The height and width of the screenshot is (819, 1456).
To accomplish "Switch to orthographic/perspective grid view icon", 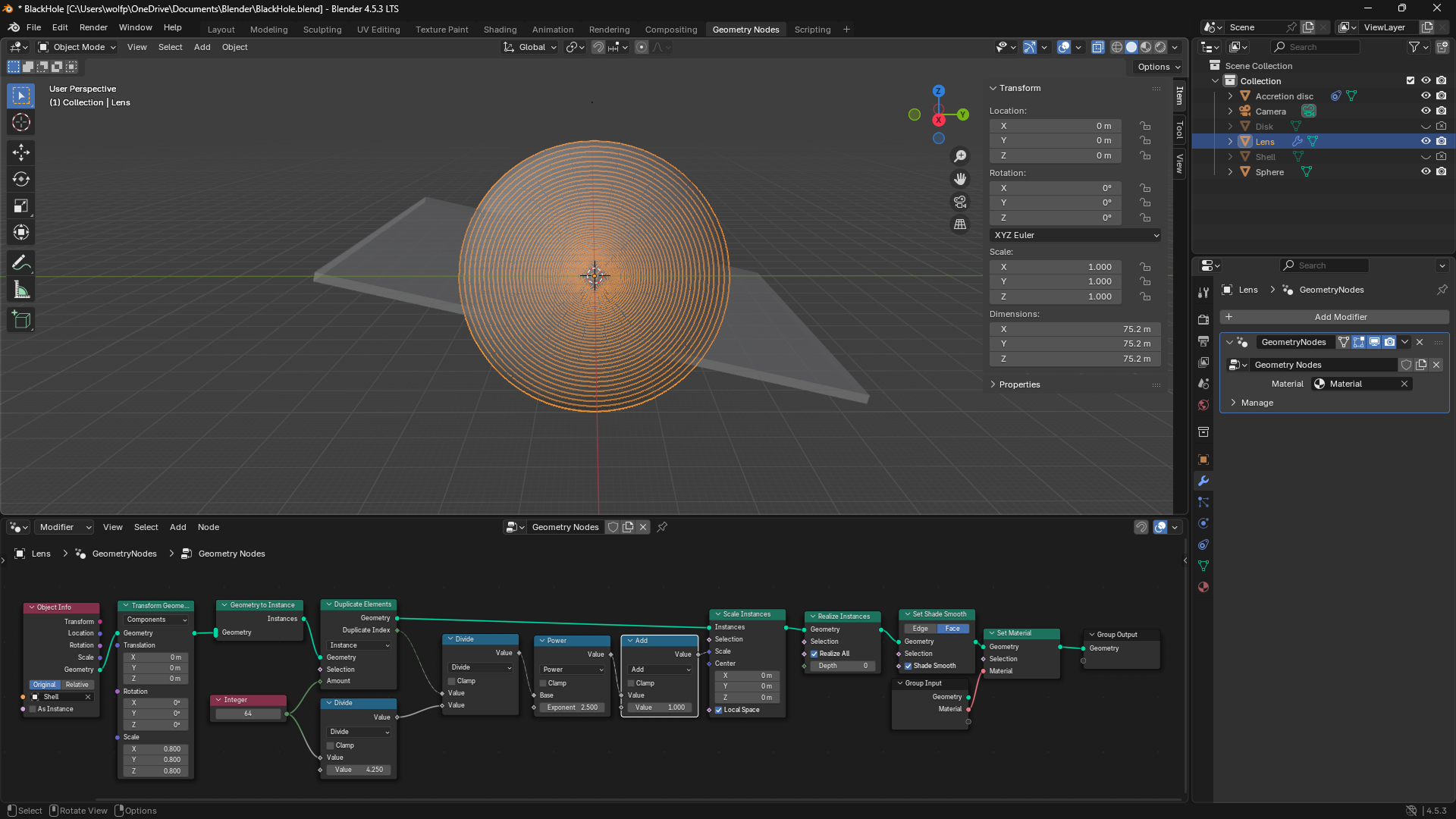I will point(960,224).
